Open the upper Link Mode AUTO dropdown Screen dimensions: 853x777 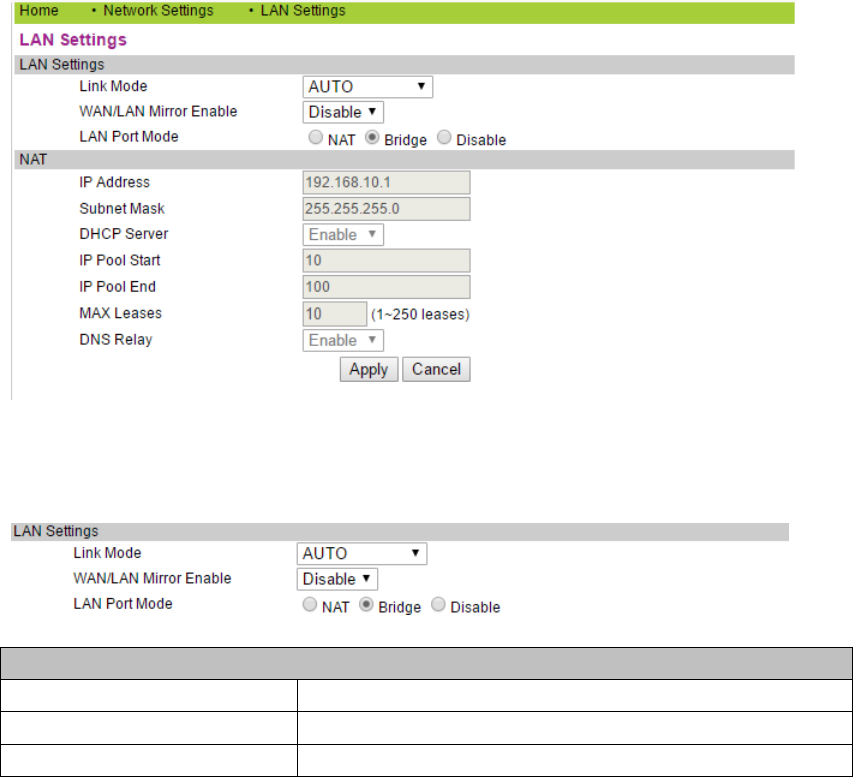(x=368, y=87)
